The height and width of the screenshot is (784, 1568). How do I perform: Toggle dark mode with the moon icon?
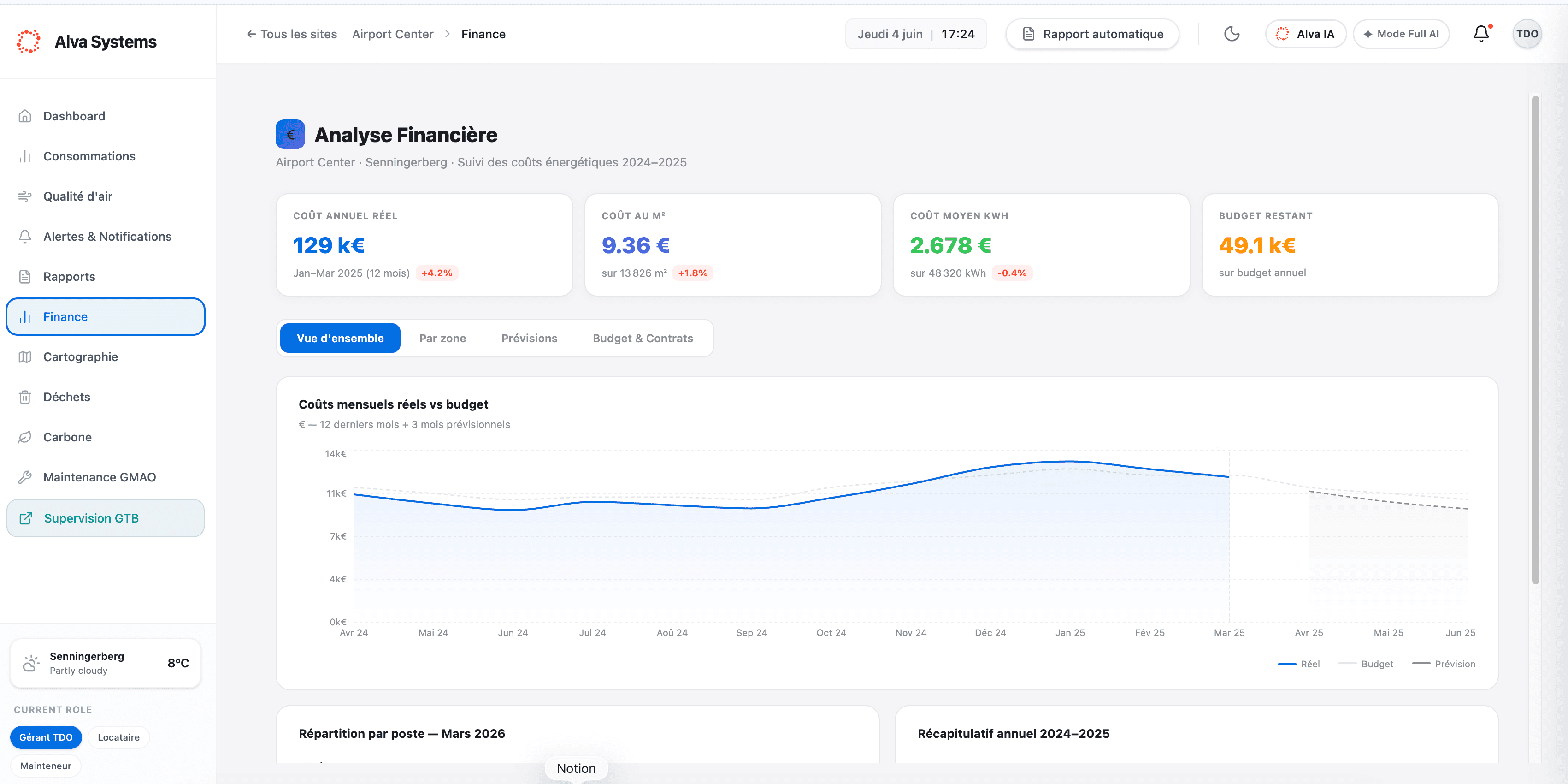tap(1232, 34)
